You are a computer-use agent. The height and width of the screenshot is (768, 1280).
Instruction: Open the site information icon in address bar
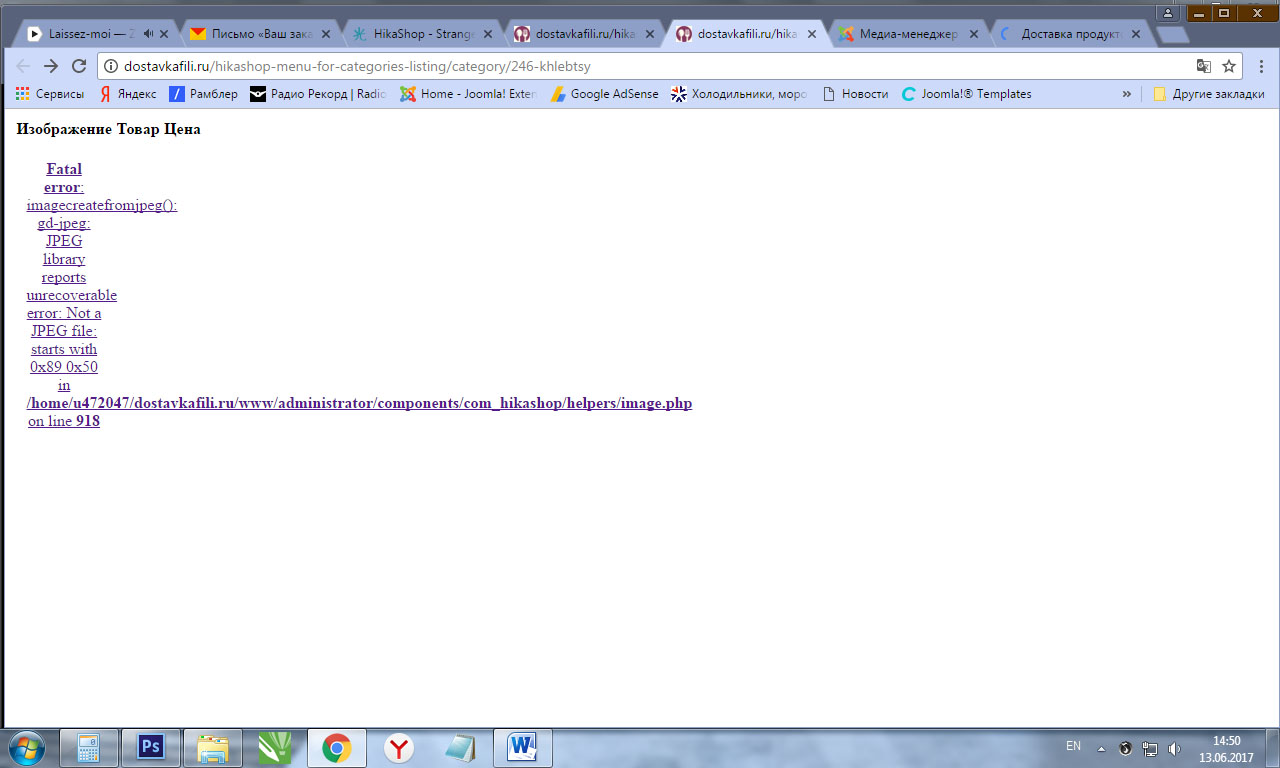110,66
